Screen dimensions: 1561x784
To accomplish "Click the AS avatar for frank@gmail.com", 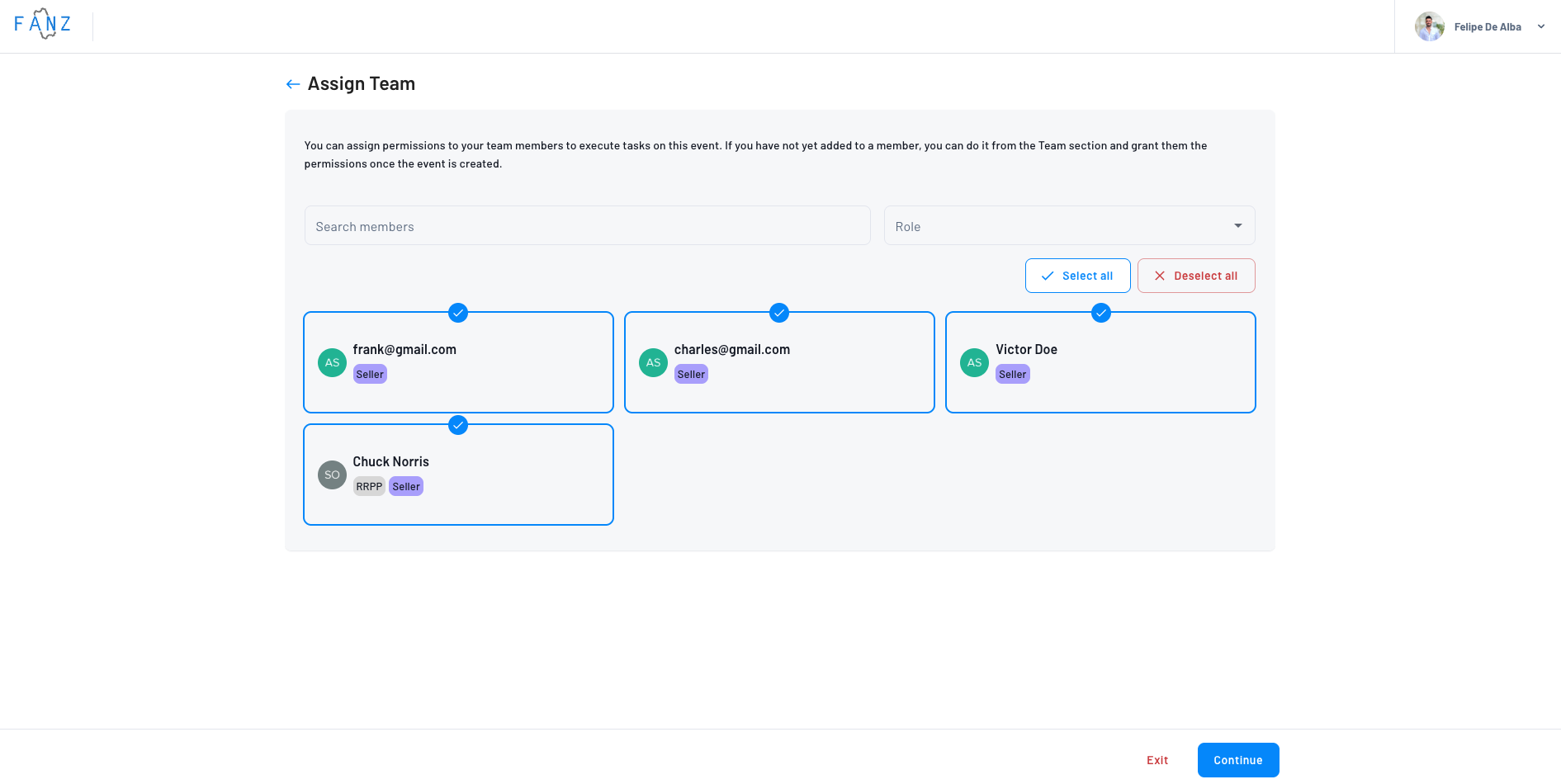I will 332,363.
